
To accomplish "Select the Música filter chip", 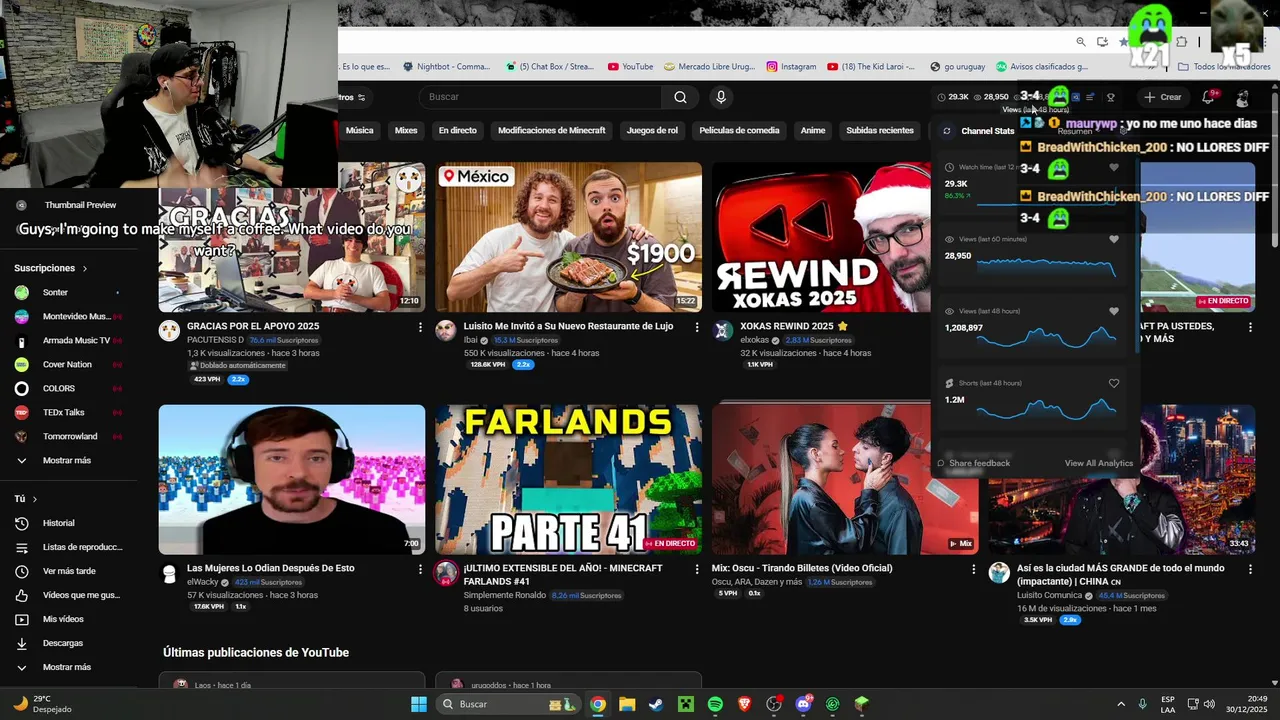I will [359, 130].
